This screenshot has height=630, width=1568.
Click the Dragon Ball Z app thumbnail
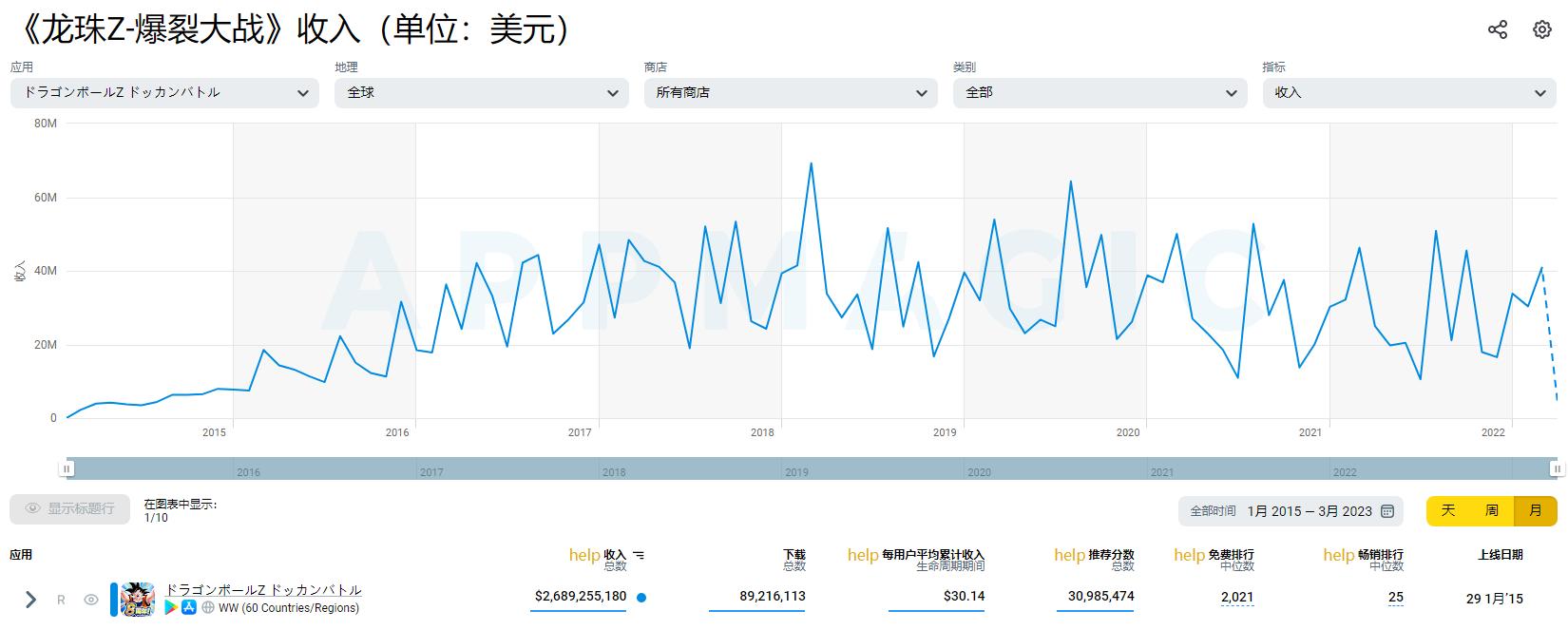[x=139, y=599]
